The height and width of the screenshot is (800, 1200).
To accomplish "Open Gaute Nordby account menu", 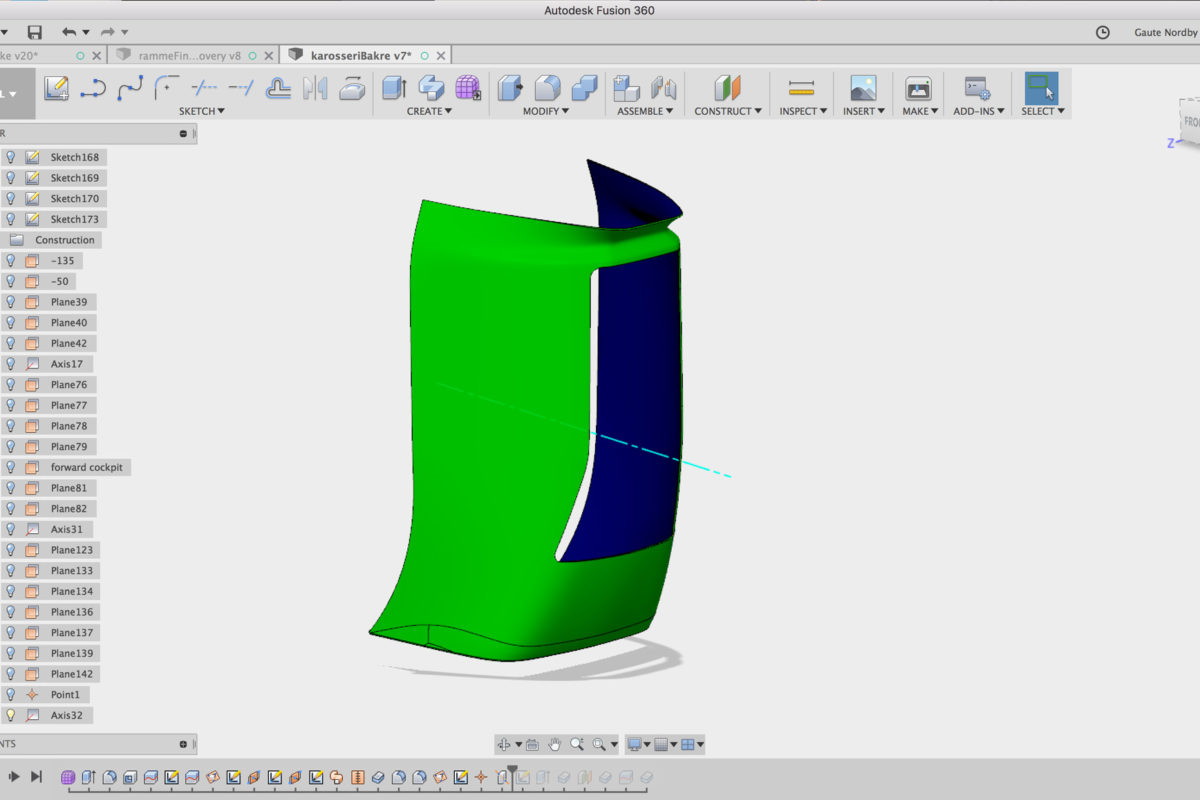I will [x=1166, y=33].
